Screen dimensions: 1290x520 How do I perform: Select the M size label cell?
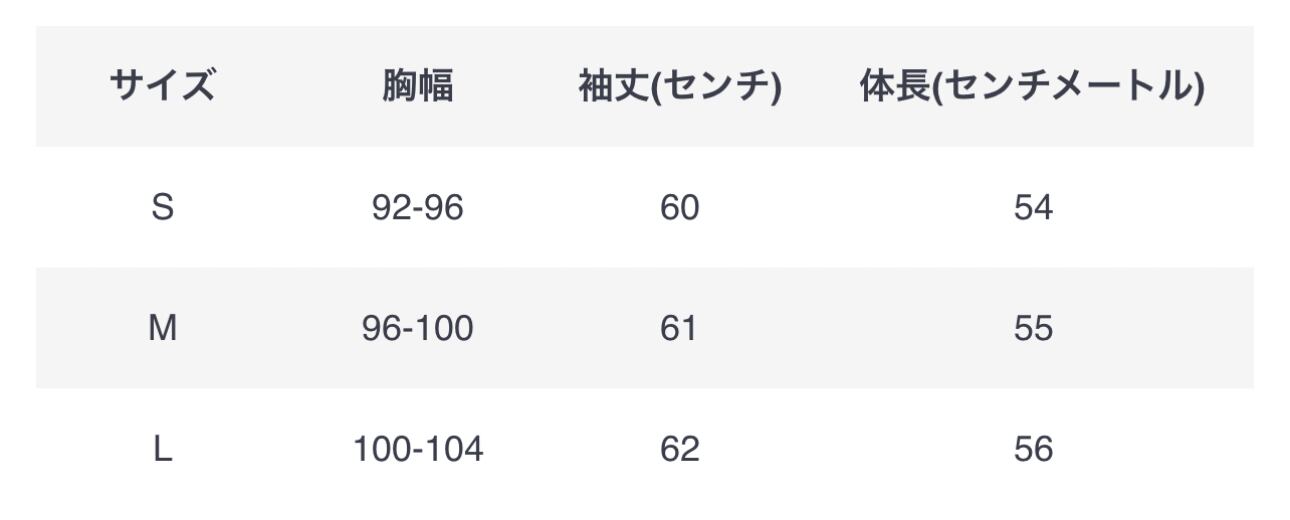click(162, 329)
